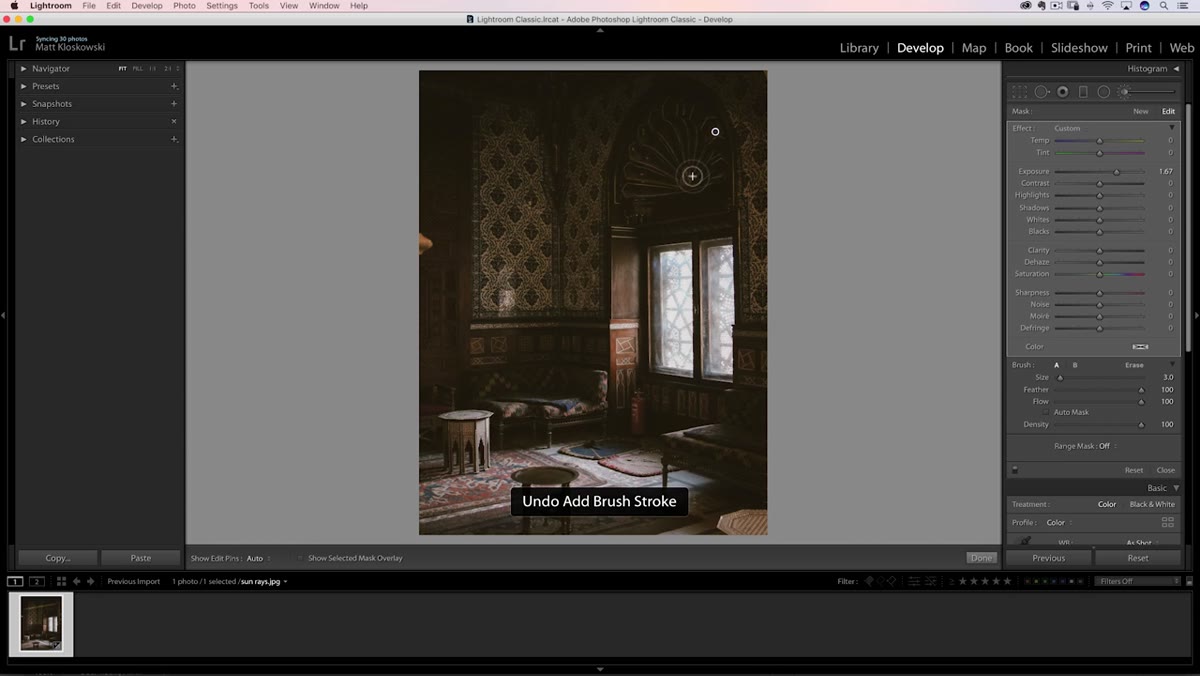Enable the Auto Mask checkbox

click(1047, 412)
